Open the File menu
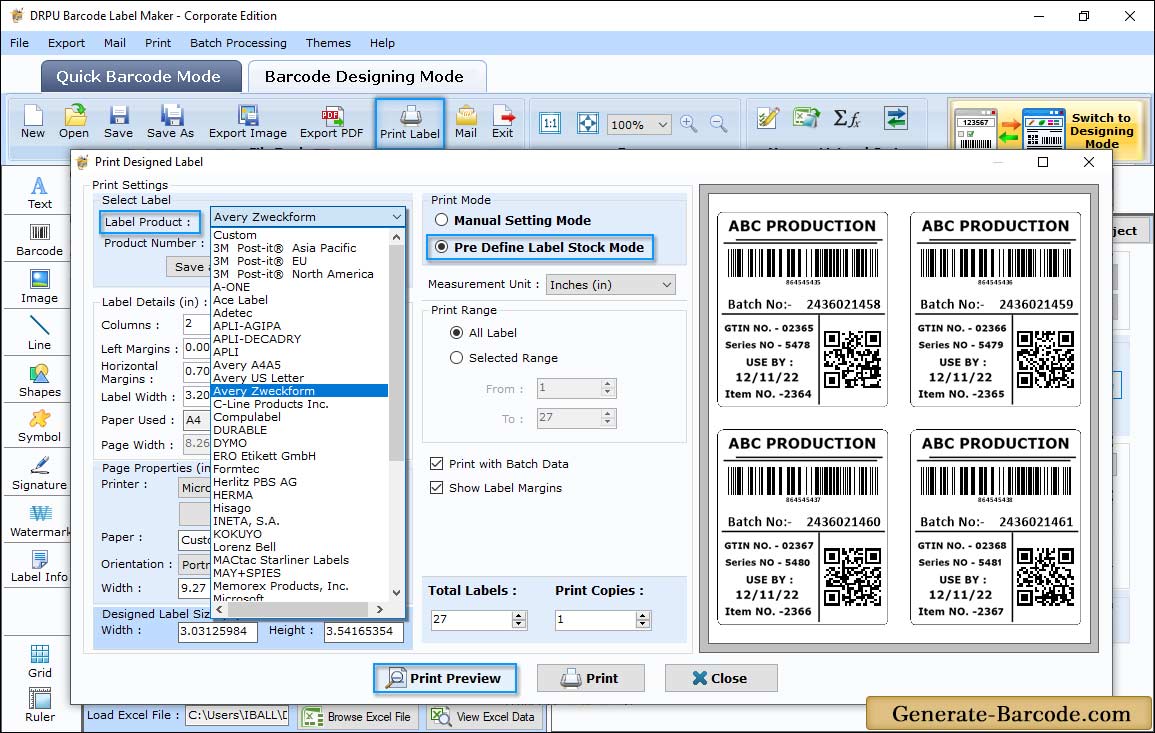Image resolution: width=1155 pixels, height=733 pixels. pos(19,43)
